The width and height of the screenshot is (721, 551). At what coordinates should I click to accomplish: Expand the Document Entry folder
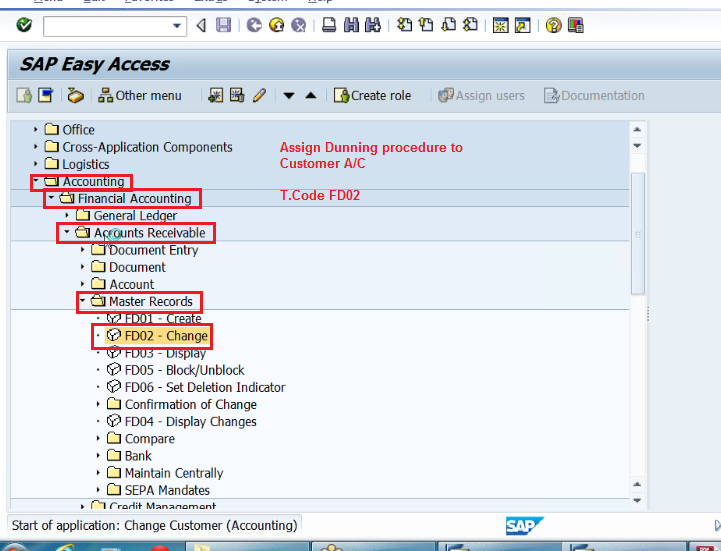tap(82, 250)
